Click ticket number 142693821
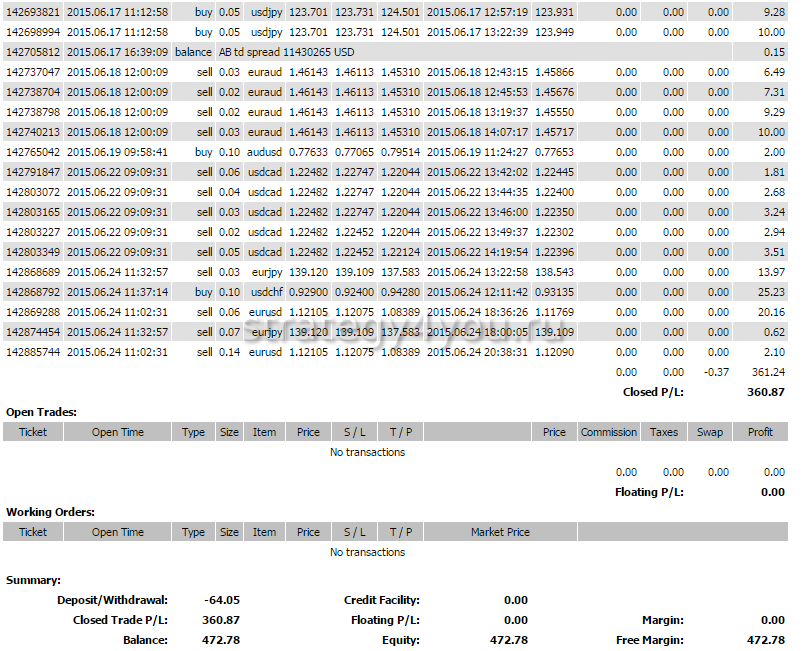This screenshot has height=651, width=803. tap(33, 12)
